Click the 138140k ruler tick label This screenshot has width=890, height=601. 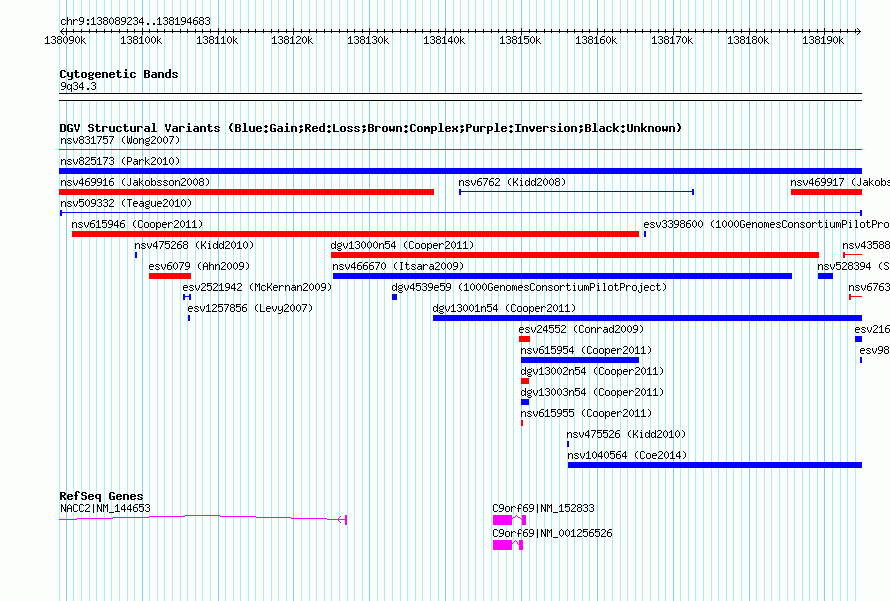pyautogui.click(x=444, y=40)
